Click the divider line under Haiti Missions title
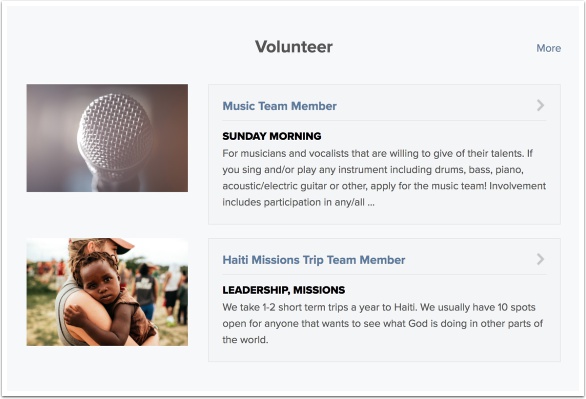 [384, 275]
